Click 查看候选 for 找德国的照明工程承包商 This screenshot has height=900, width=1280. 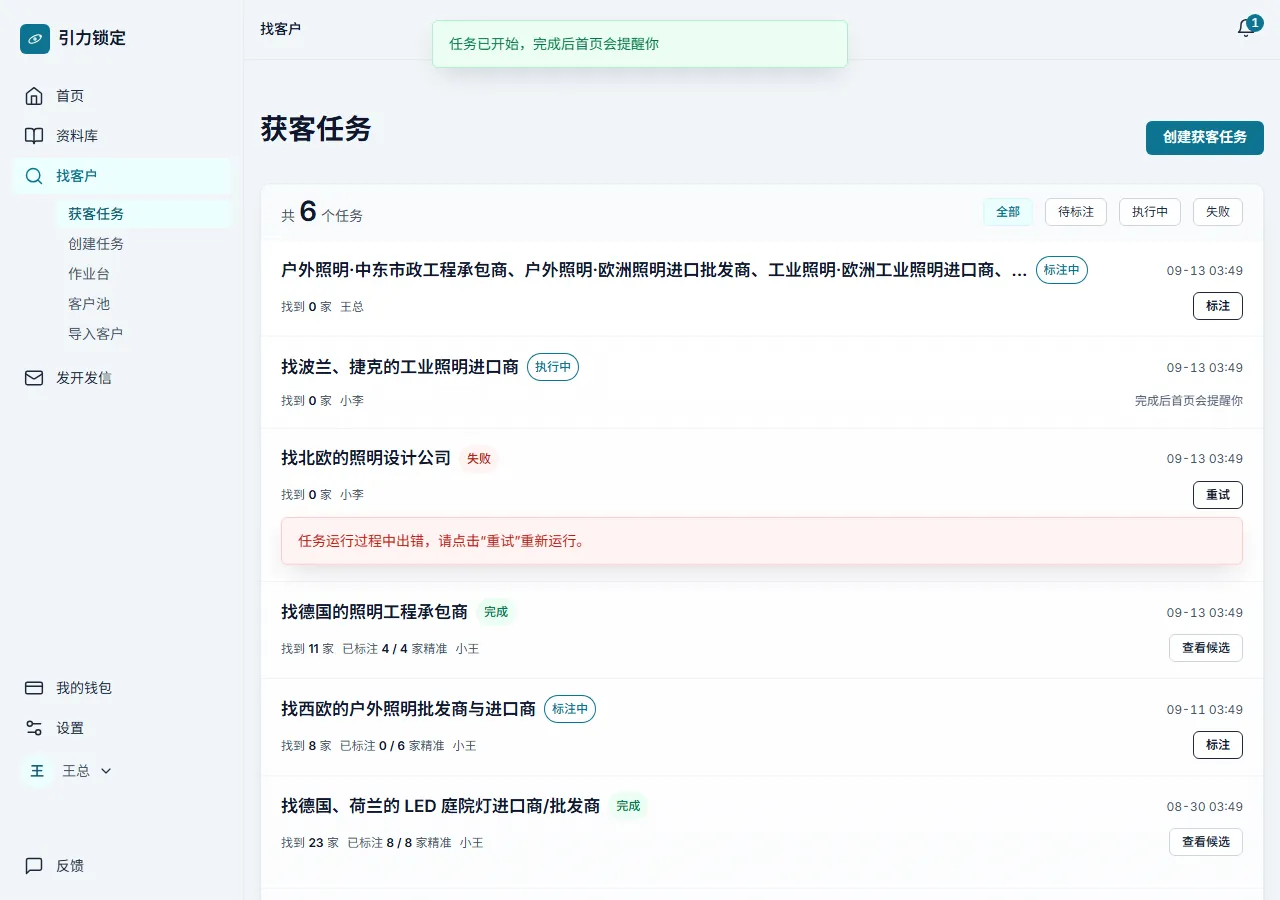point(1206,648)
